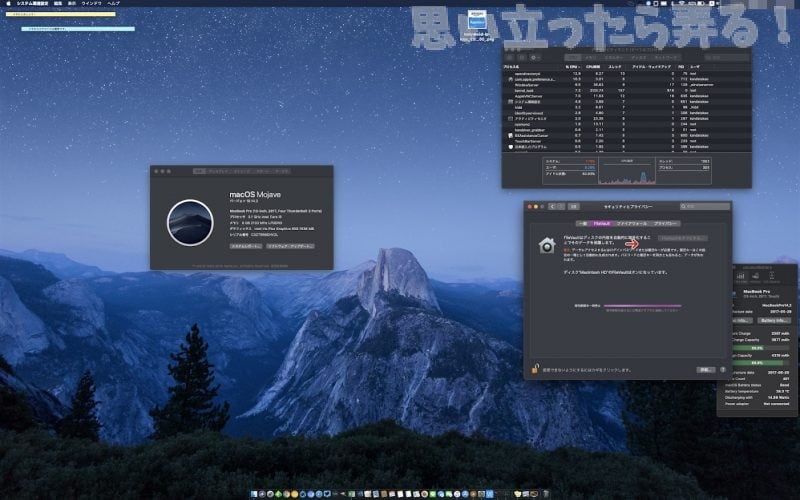This screenshot has height=500, width=800.
Task: Switch to the 一般 tab in Security preferences
Action: pyautogui.click(x=582, y=223)
